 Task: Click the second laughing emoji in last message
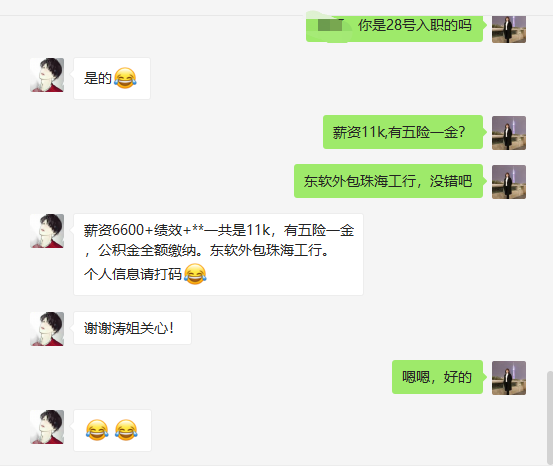[x=126, y=430]
